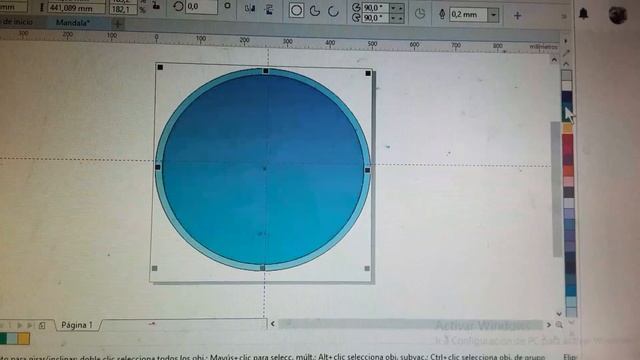640x360 pixels.
Task: Click the top-left corner selection handle
Action: 160,67
